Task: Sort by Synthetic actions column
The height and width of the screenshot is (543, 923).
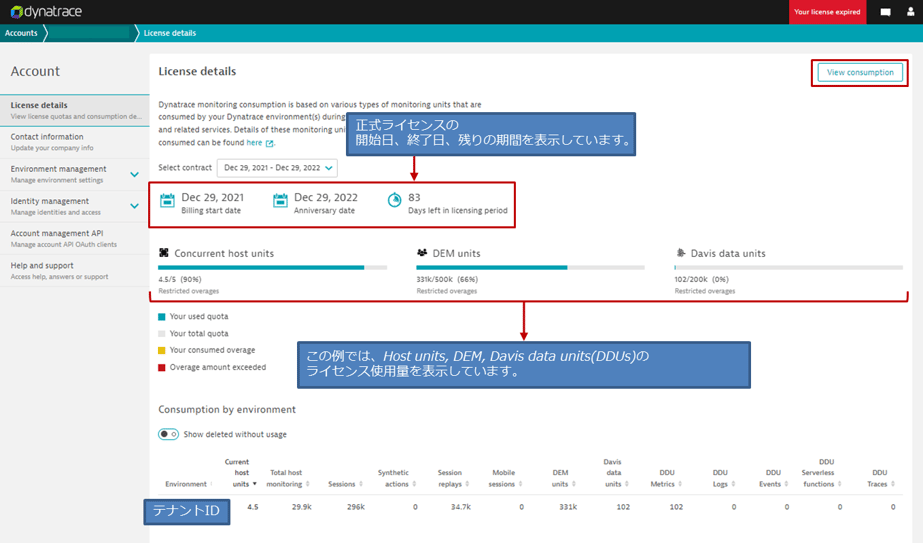Action: (397, 478)
